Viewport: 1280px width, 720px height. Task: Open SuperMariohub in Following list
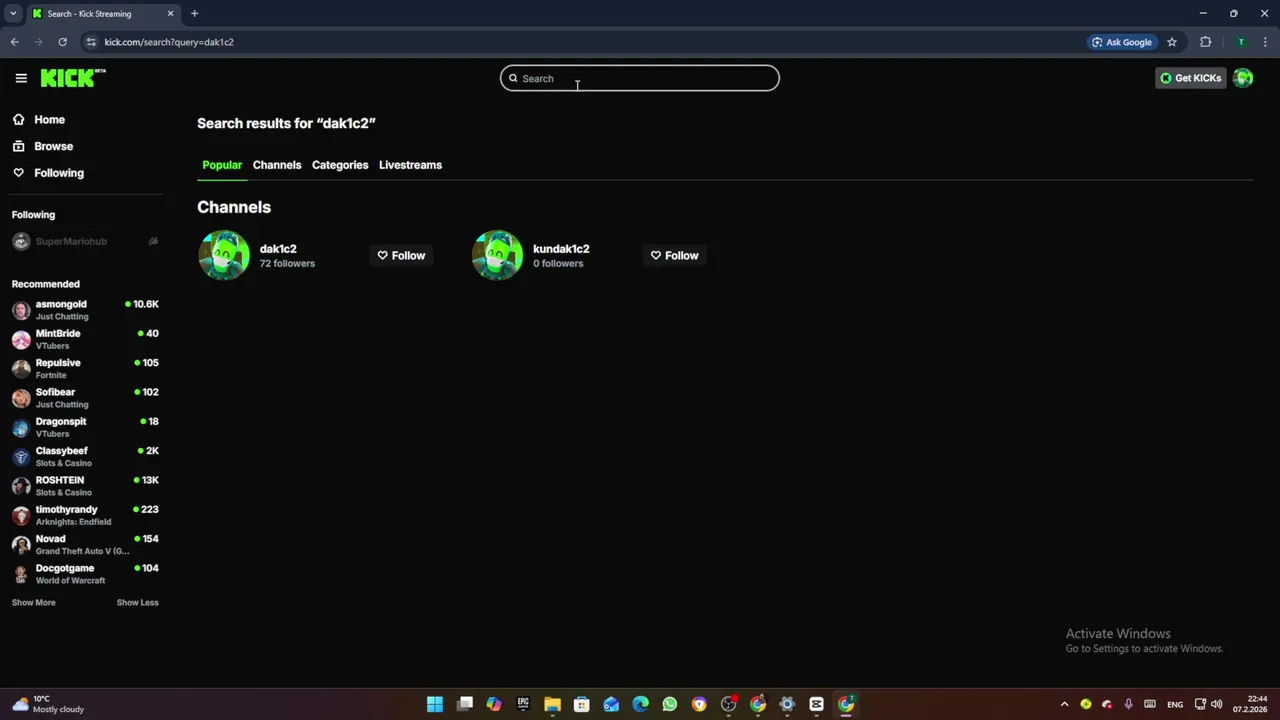71,241
